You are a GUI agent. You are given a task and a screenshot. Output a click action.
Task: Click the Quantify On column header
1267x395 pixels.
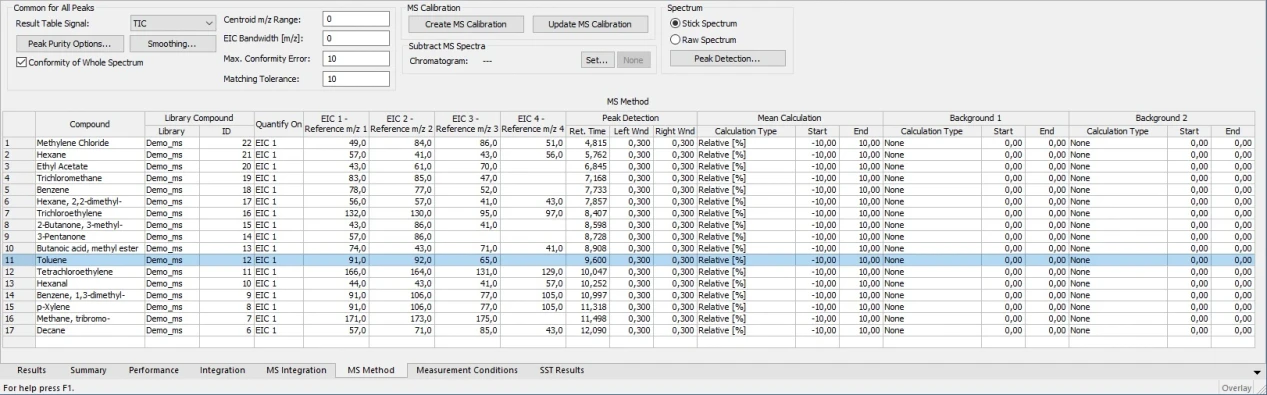point(279,124)
